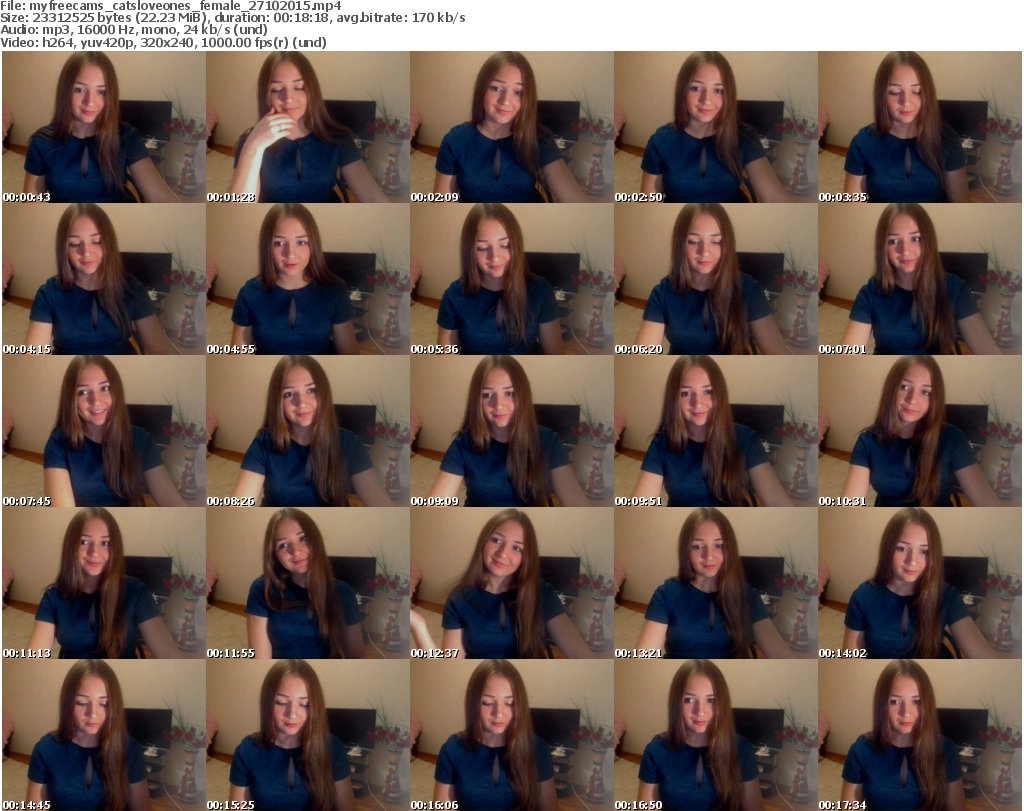Click the thumbnail marked 00:02:09
Viewport: 1024px width, 811px height.
tap(512, 127)
